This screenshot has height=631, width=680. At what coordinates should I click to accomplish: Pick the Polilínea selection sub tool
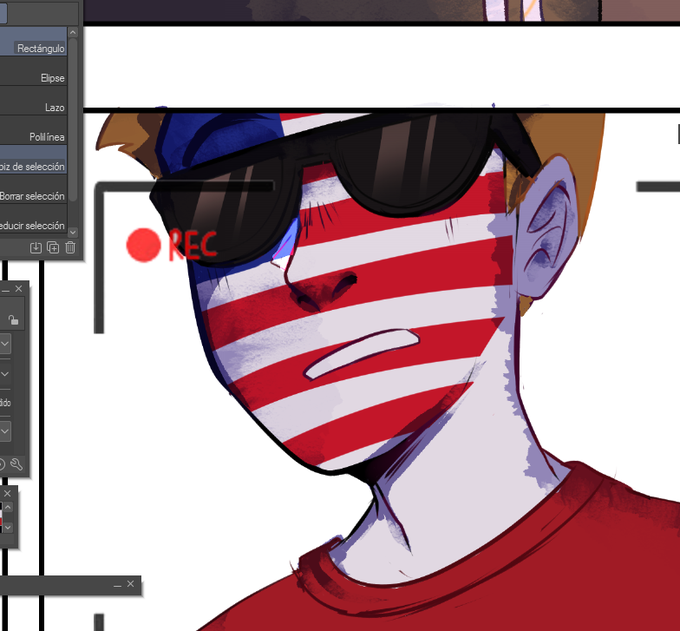[x=33, y=130]
